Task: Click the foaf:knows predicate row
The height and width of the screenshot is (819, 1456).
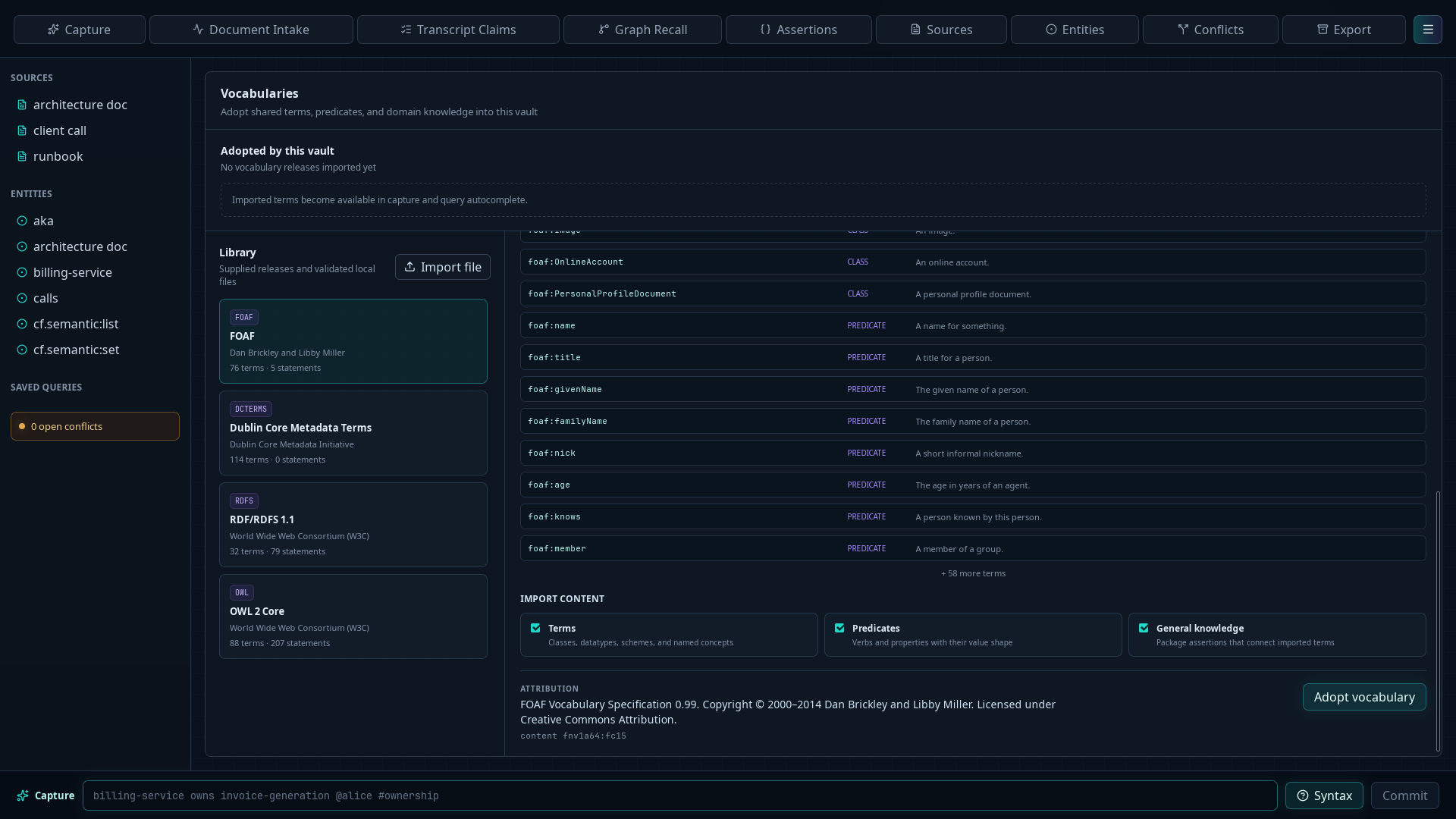Action: (973, 516)
